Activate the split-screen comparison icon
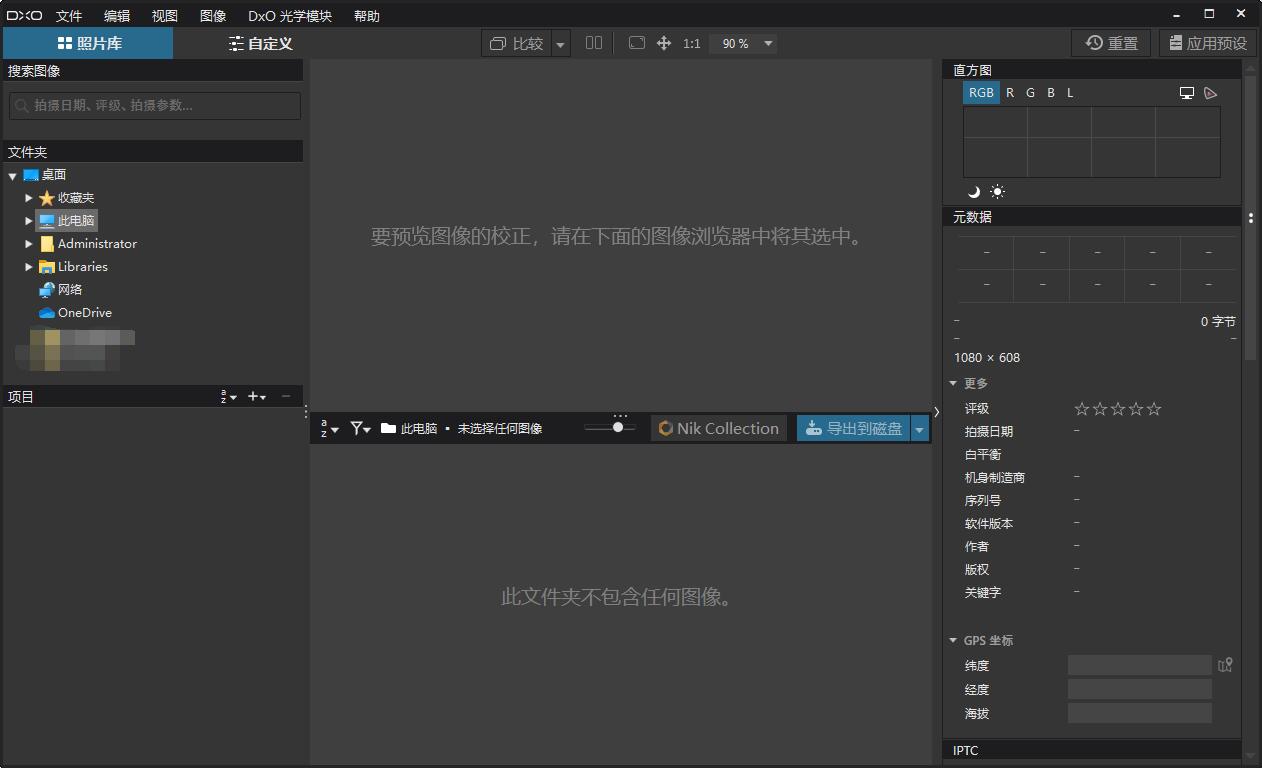Image resolution: width=1262 pixels, height=768 pixels. point(594,43)
